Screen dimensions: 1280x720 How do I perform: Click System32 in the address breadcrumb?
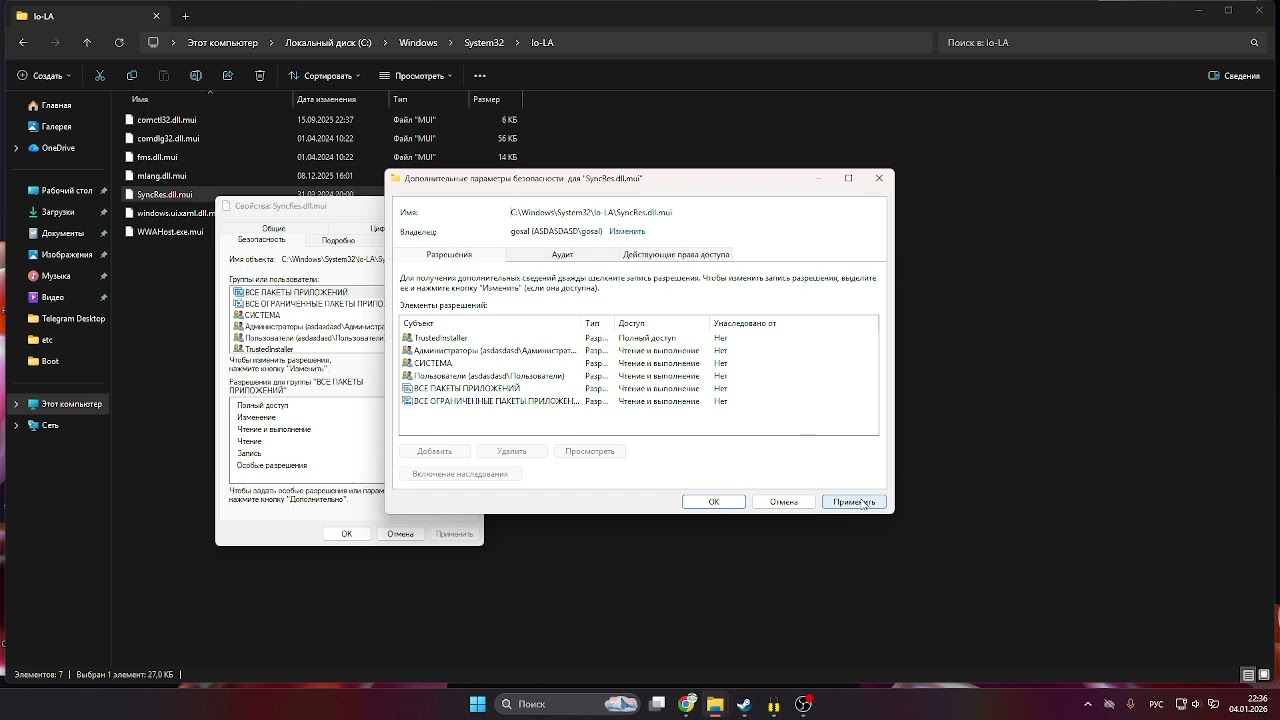[x=484, y=43]
